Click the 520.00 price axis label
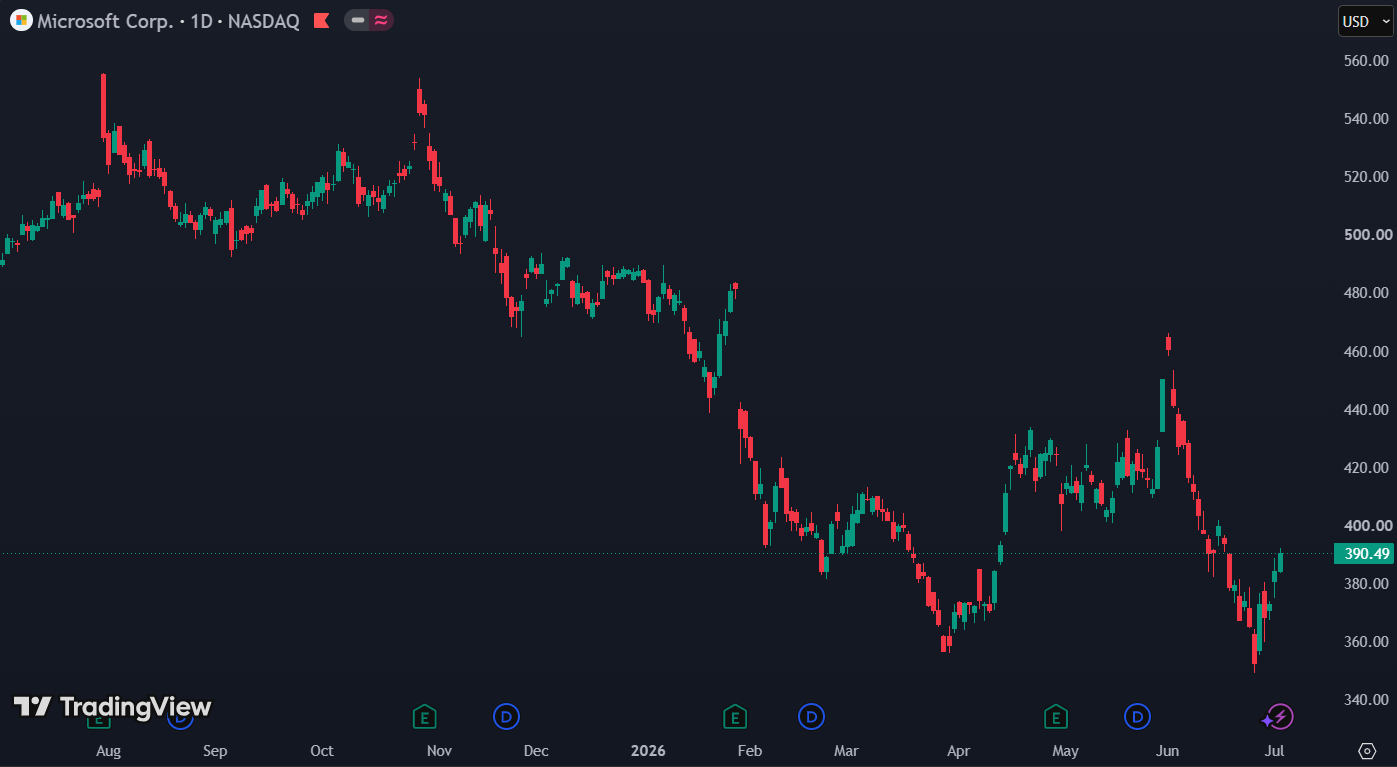This screenshot has height=767, width=1397. click(x=1367, y=176)
